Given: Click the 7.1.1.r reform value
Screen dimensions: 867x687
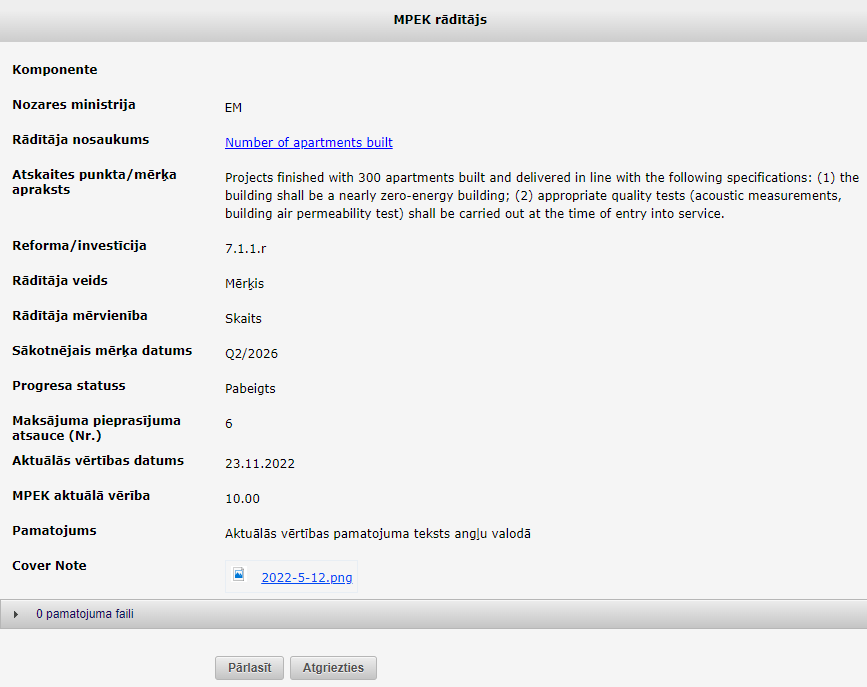Looking at the screenshot, I should tap(246, 249).
